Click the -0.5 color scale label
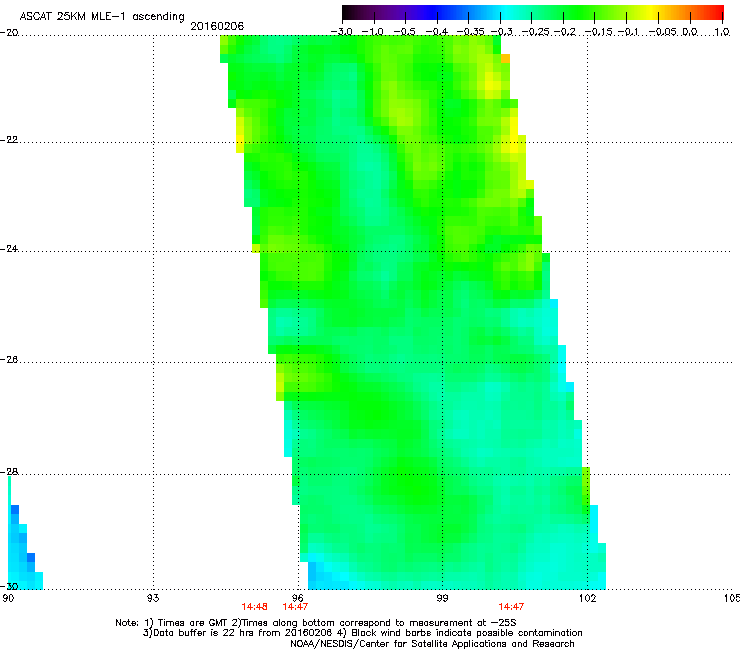The height and width of the screenshot is (650, 740). pyautogui.click(x=404, y=32)
